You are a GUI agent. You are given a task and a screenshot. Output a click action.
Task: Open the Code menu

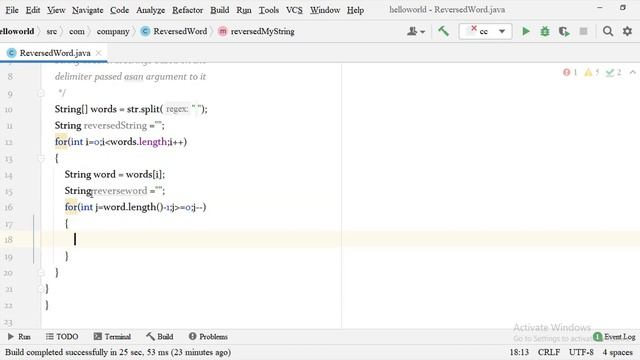pyautogui.click(x=119, y=10)
